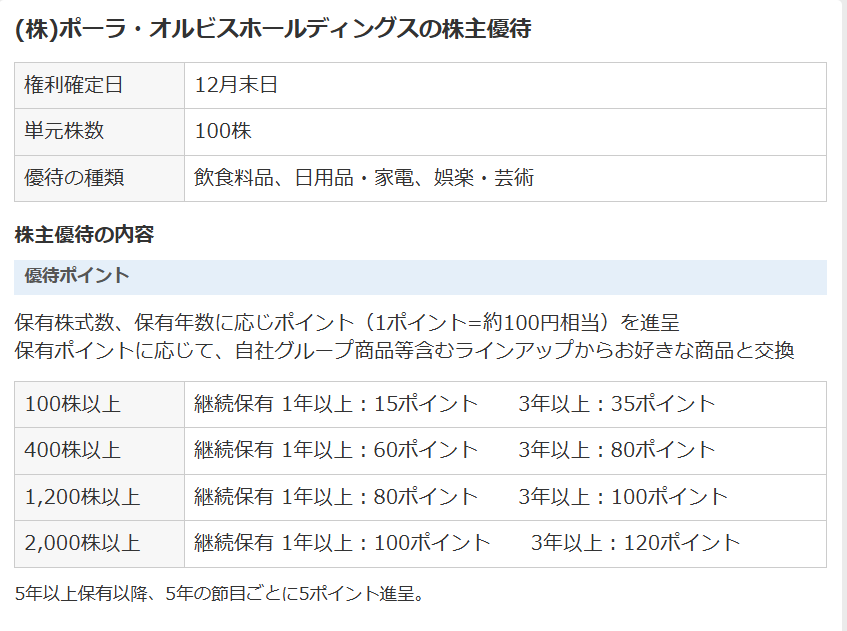Click the 単元株数 label cell
This screenshot has height=631, width=847.
[x=64, y=131]
